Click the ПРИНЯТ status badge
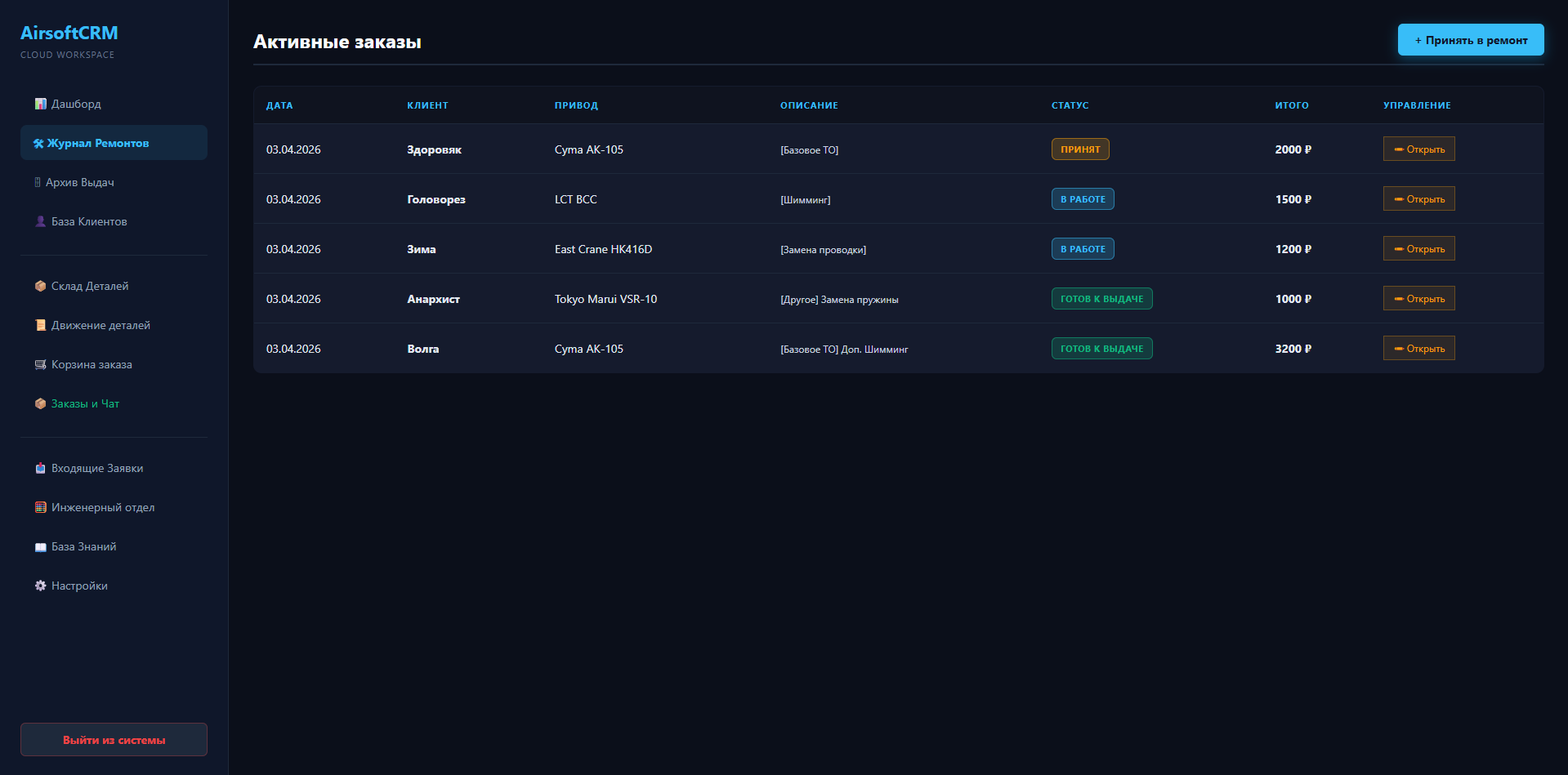 [1079, 149]
